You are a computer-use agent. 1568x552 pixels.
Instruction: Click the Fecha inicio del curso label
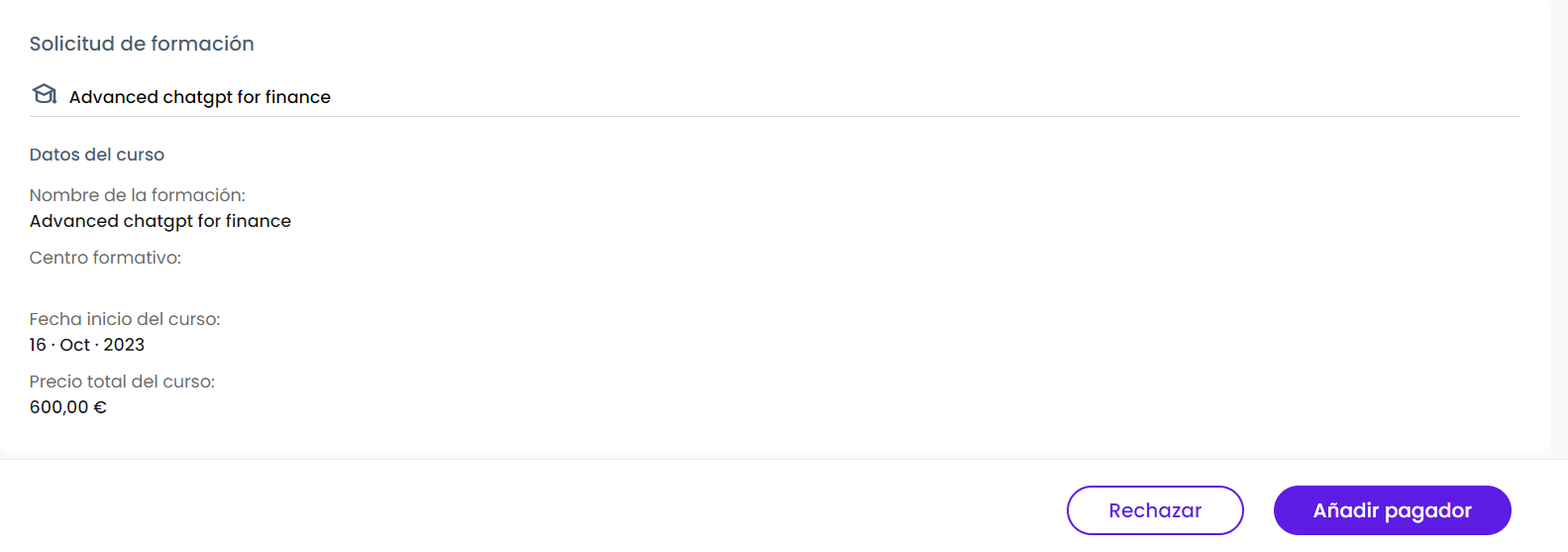coord(125,319)
